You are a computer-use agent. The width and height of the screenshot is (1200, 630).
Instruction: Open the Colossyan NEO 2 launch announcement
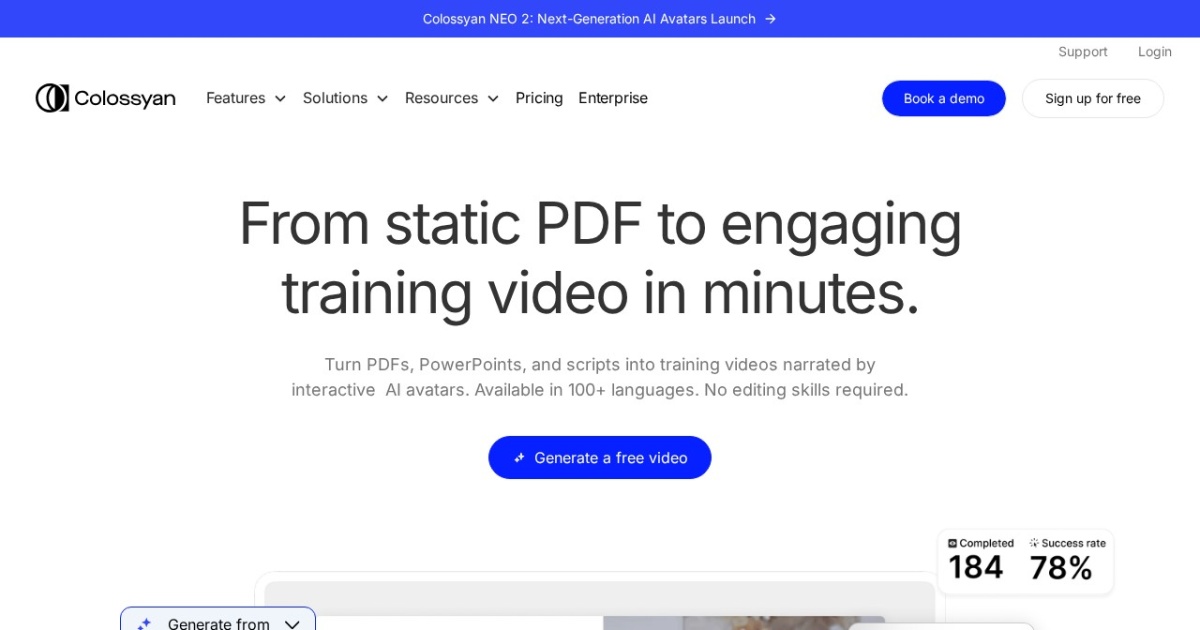point(589,19)
